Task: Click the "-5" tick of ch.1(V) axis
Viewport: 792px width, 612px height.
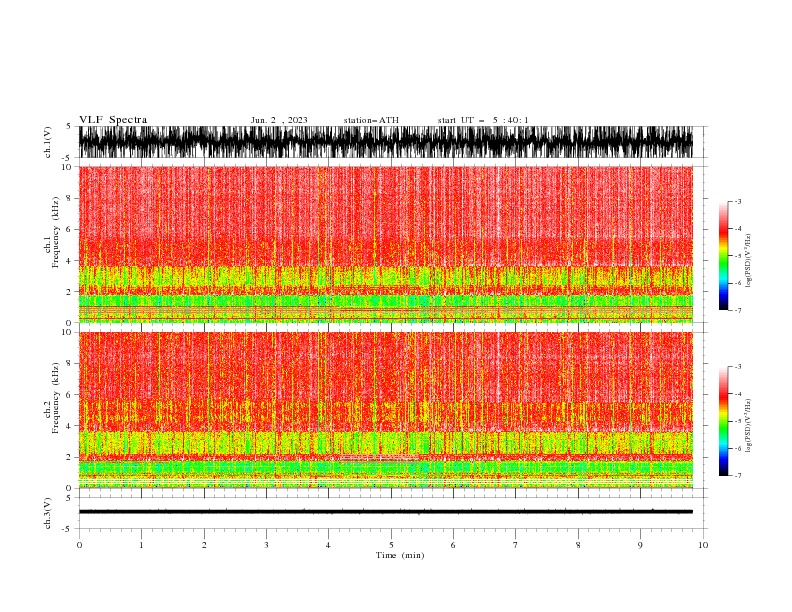Action: coord(68,158)
